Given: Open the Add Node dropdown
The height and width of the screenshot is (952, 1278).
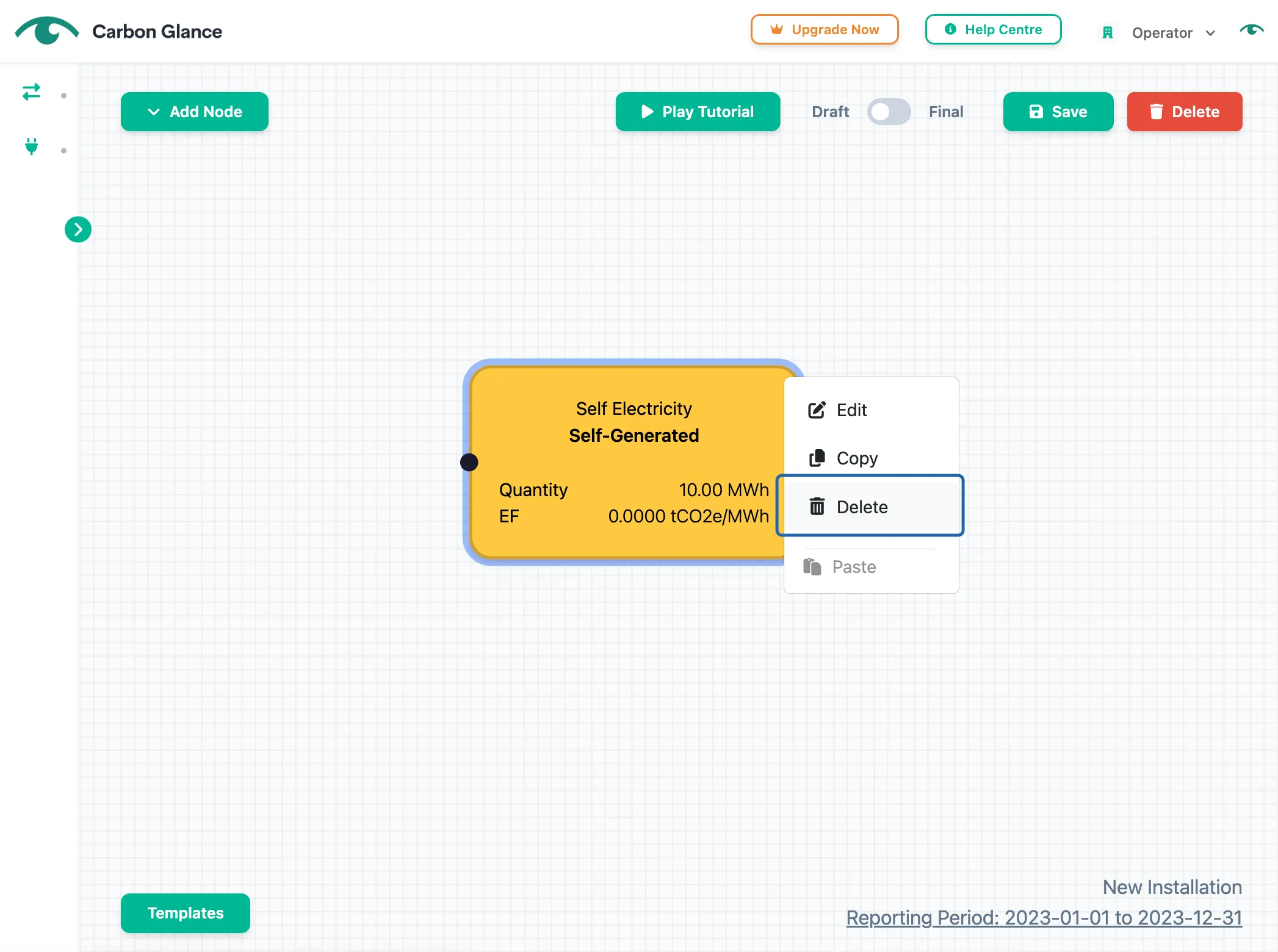Looking at the screenshot, I should [195, 112].
